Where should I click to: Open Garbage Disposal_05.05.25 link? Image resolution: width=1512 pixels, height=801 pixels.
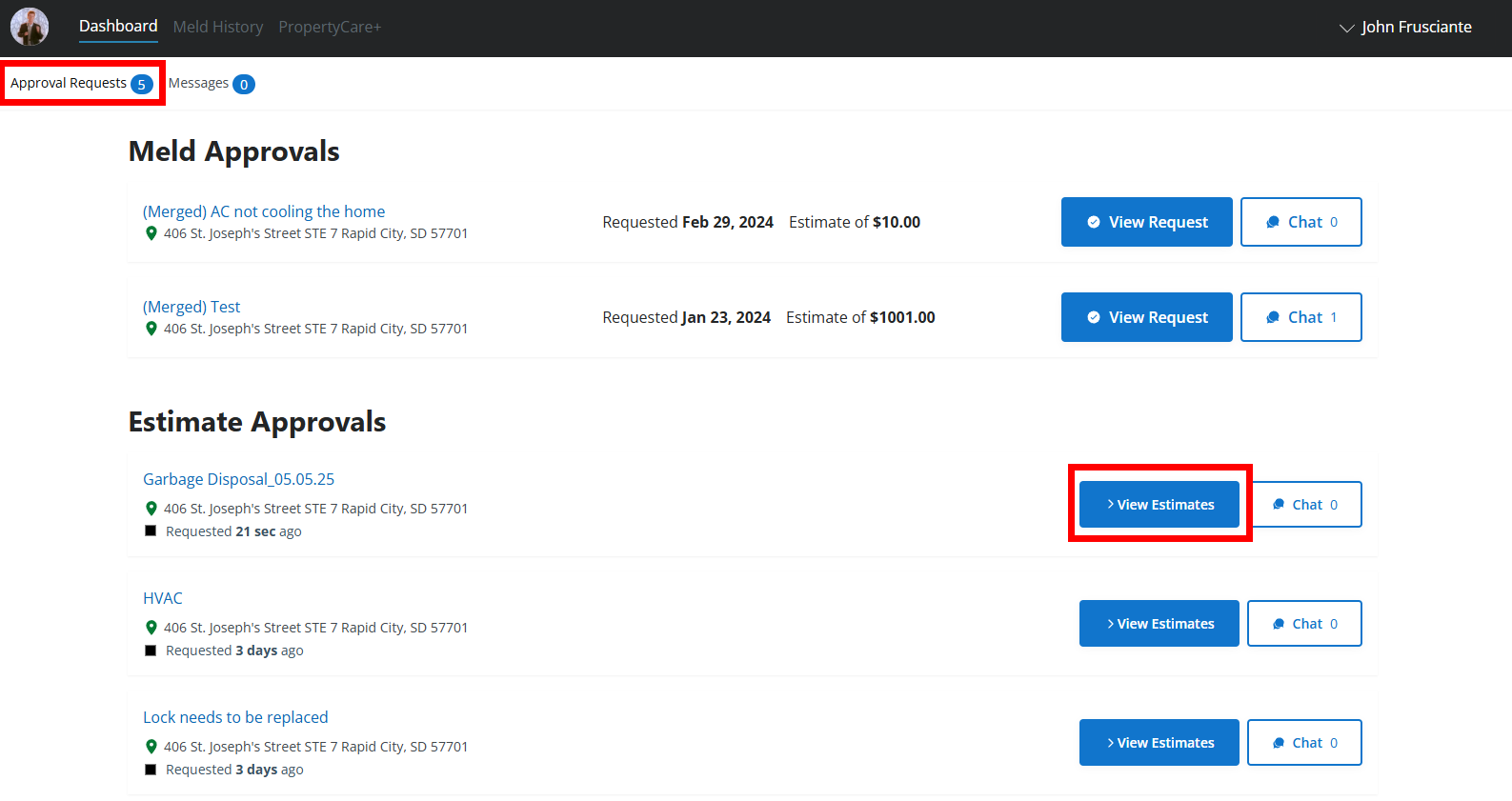pos(238,479)
